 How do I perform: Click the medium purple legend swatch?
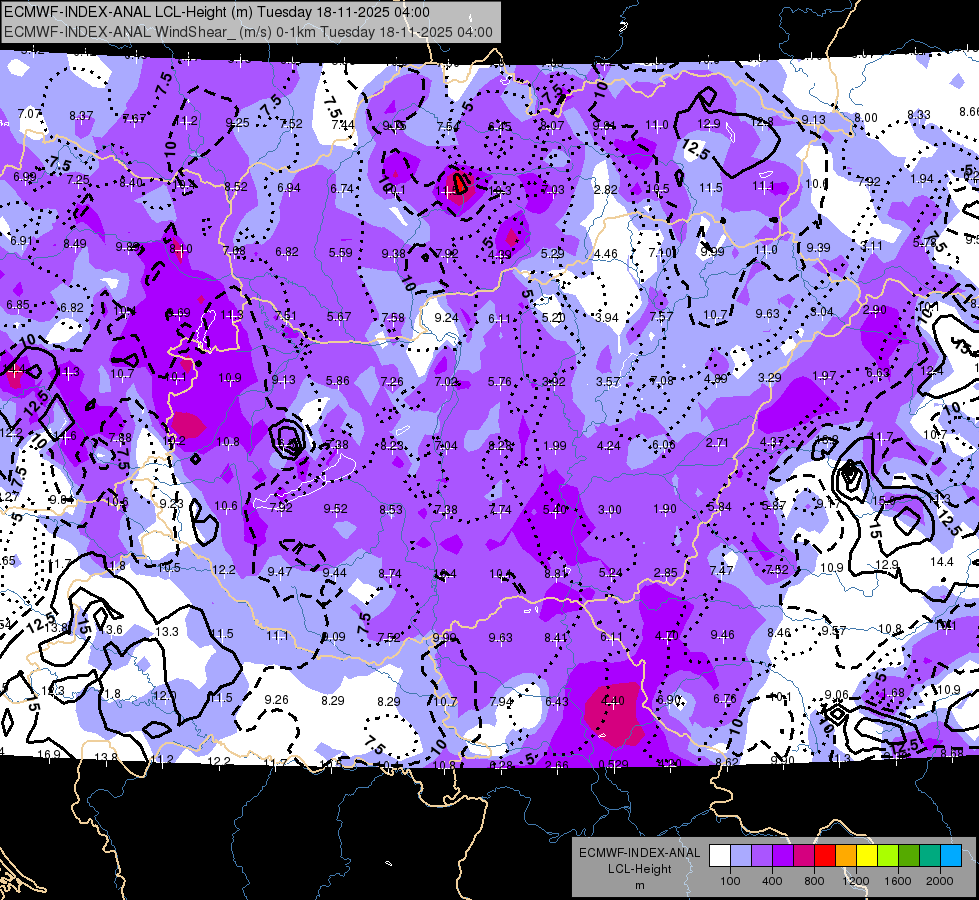click(x=762, y=856)
